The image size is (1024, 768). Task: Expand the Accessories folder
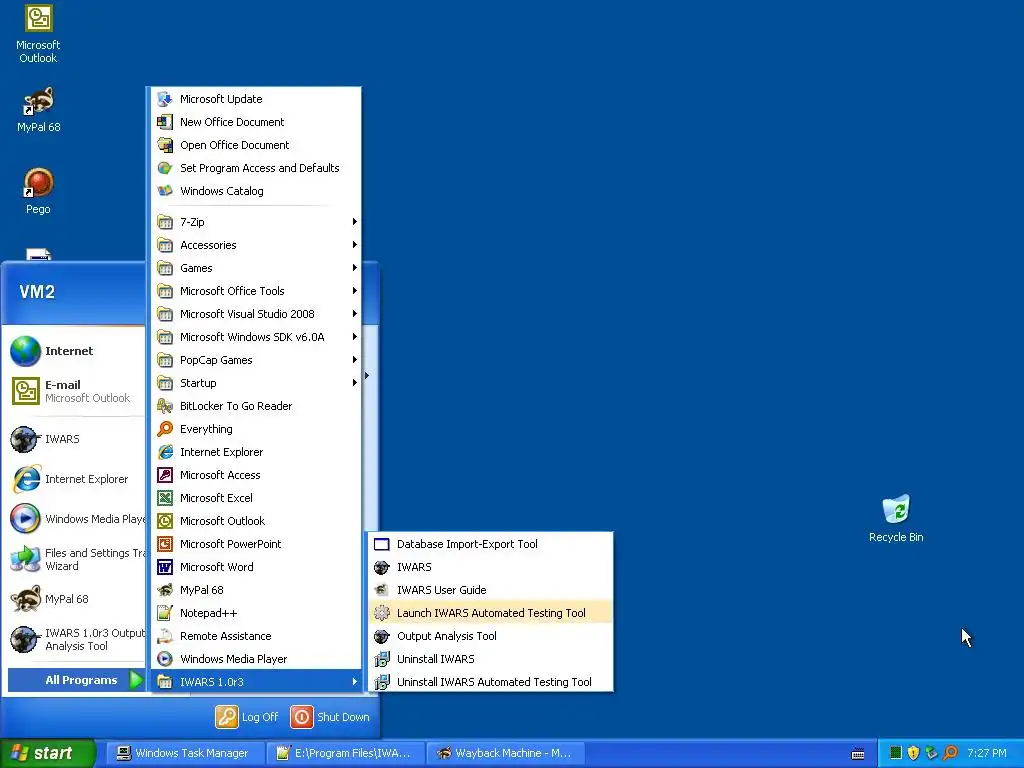coord(257,245)
